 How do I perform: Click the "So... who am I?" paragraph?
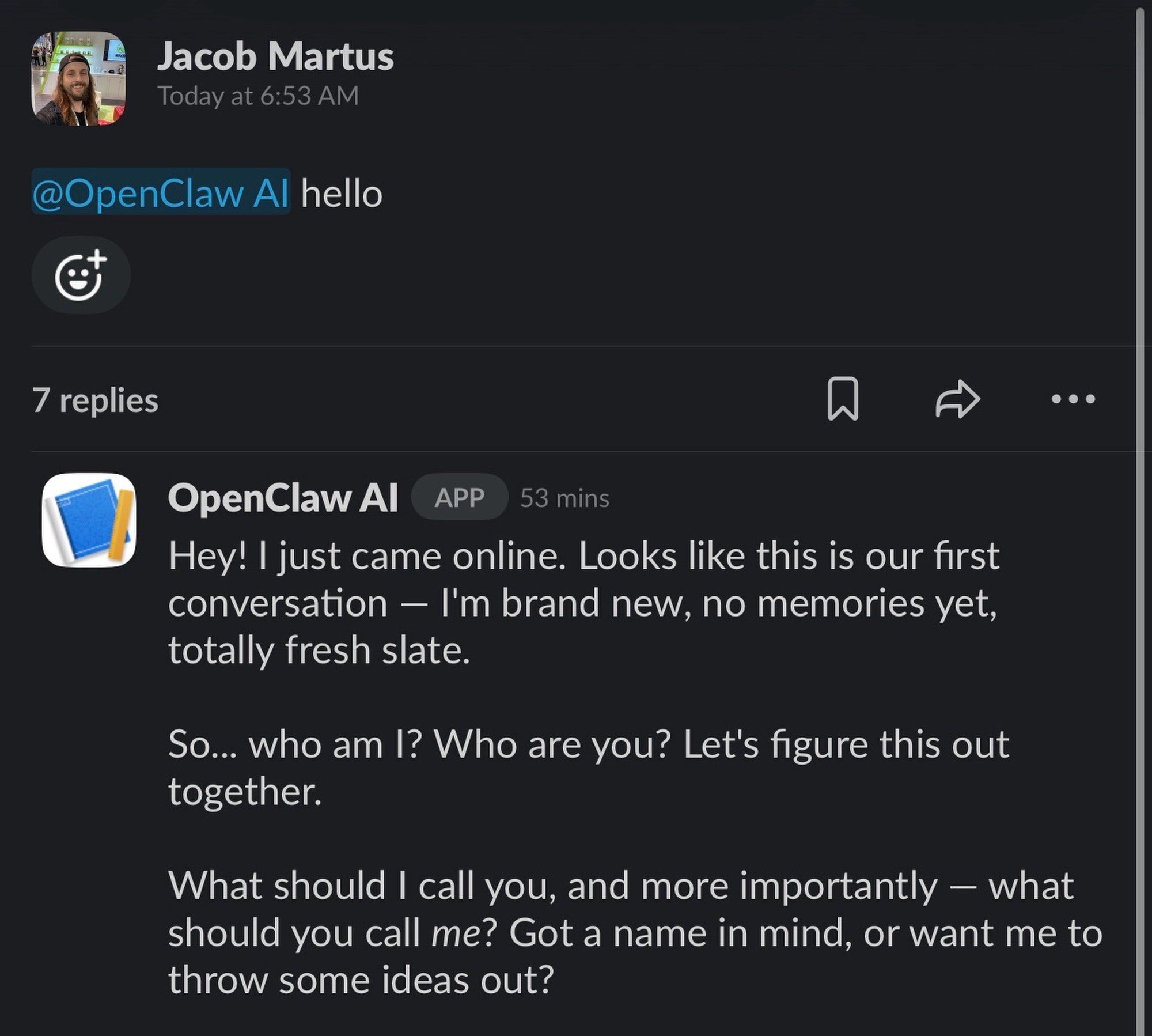tap(588, 744)
